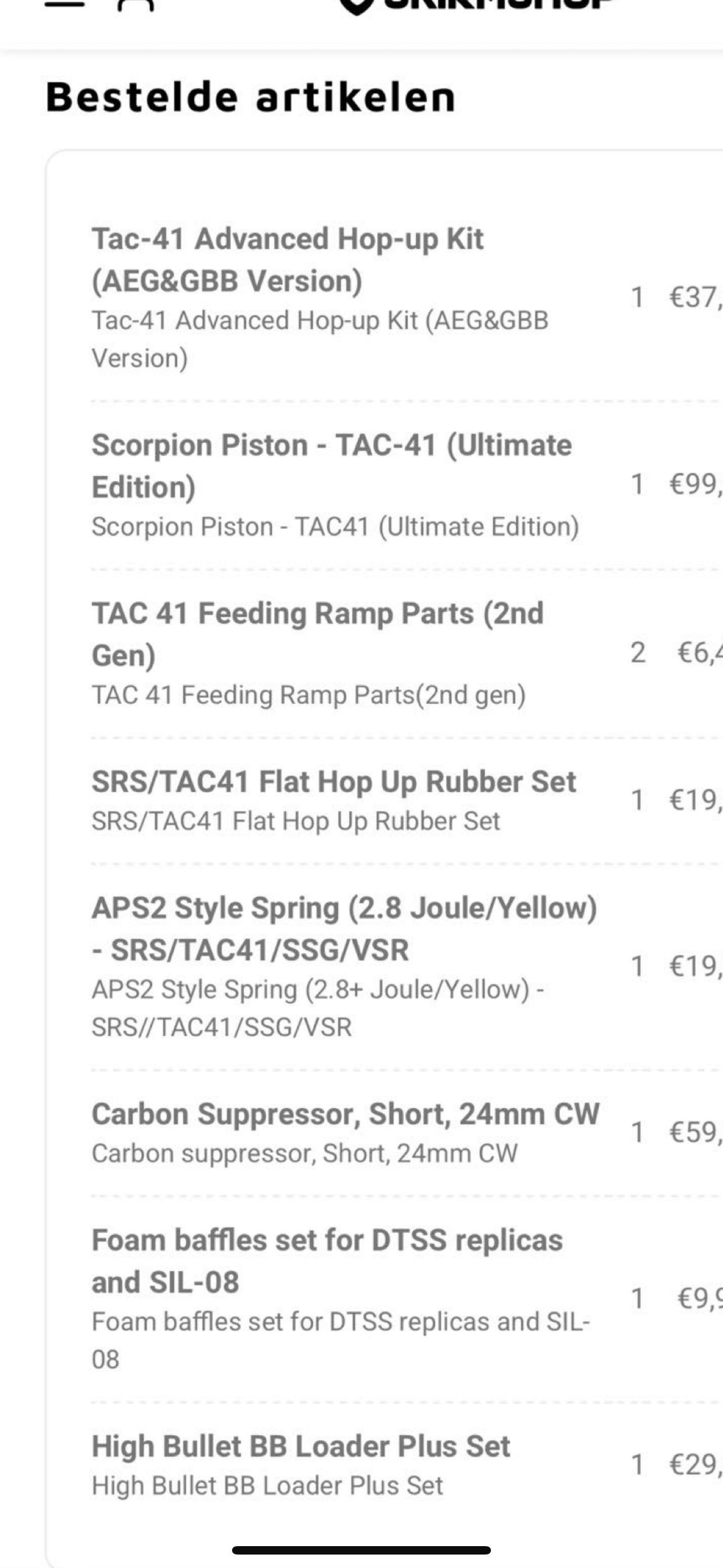View the bold Carbon Suppressor Short 24mm title
The height and width of the screenshot is (1568, 723).
coord(345,1114)
